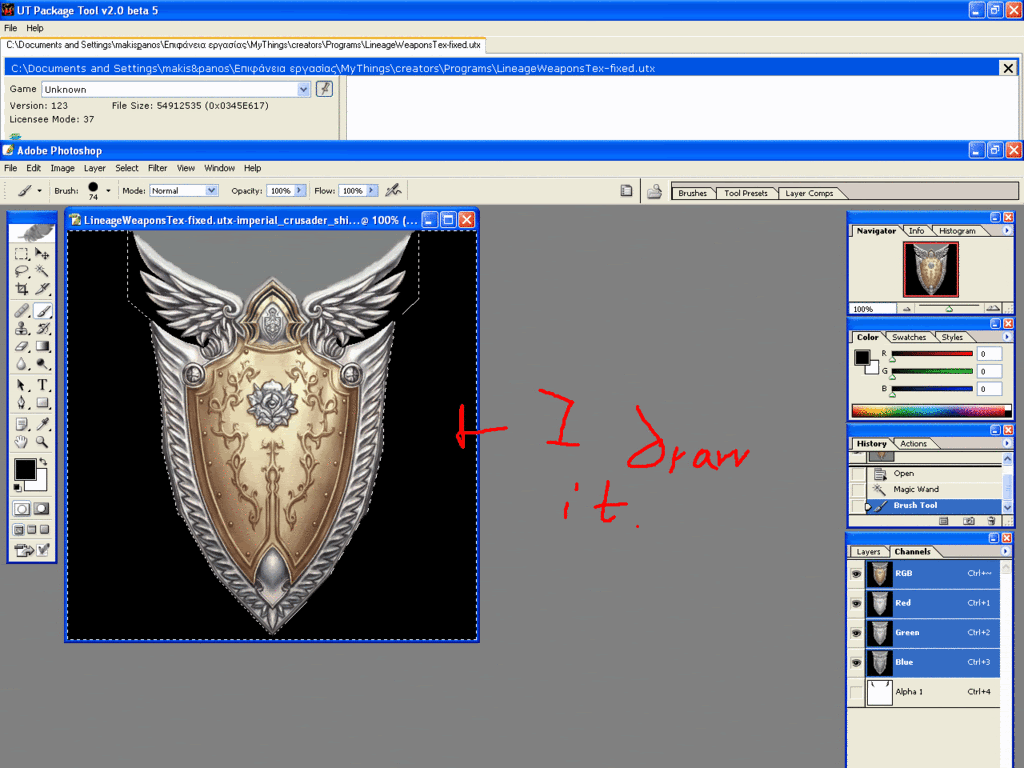1024x768 pixels.
Task: Expand the Game dropdown in UT Package Tool
Action: tap(304, 89)
